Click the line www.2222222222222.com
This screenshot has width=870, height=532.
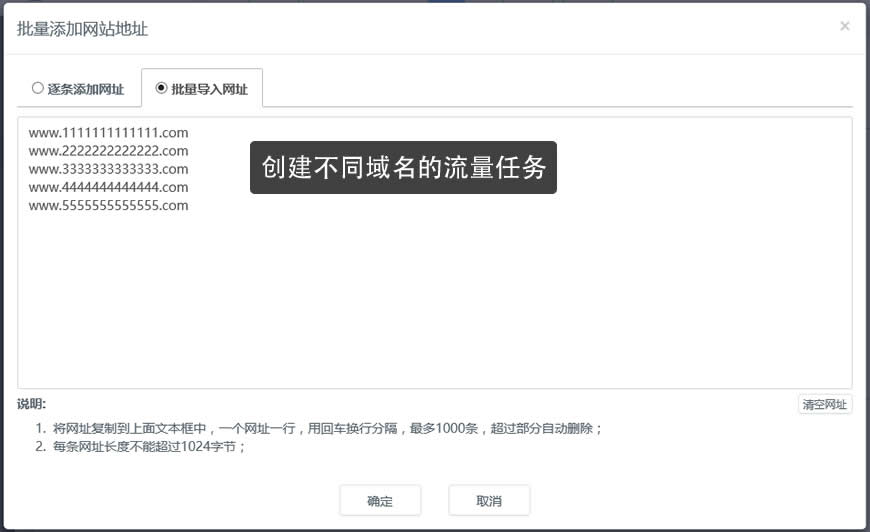point(108,151)
